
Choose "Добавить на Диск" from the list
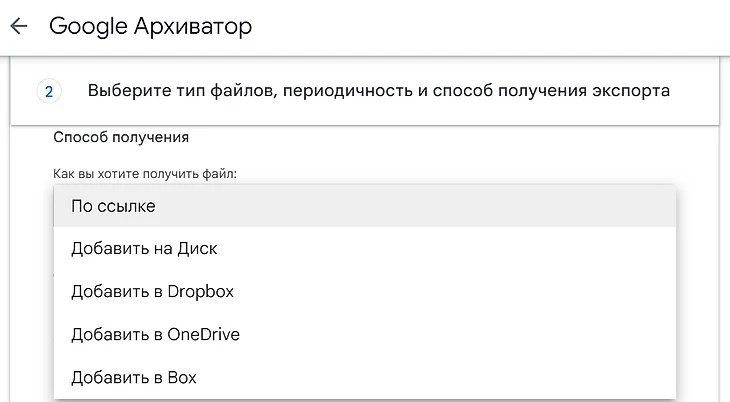(144, 249)
